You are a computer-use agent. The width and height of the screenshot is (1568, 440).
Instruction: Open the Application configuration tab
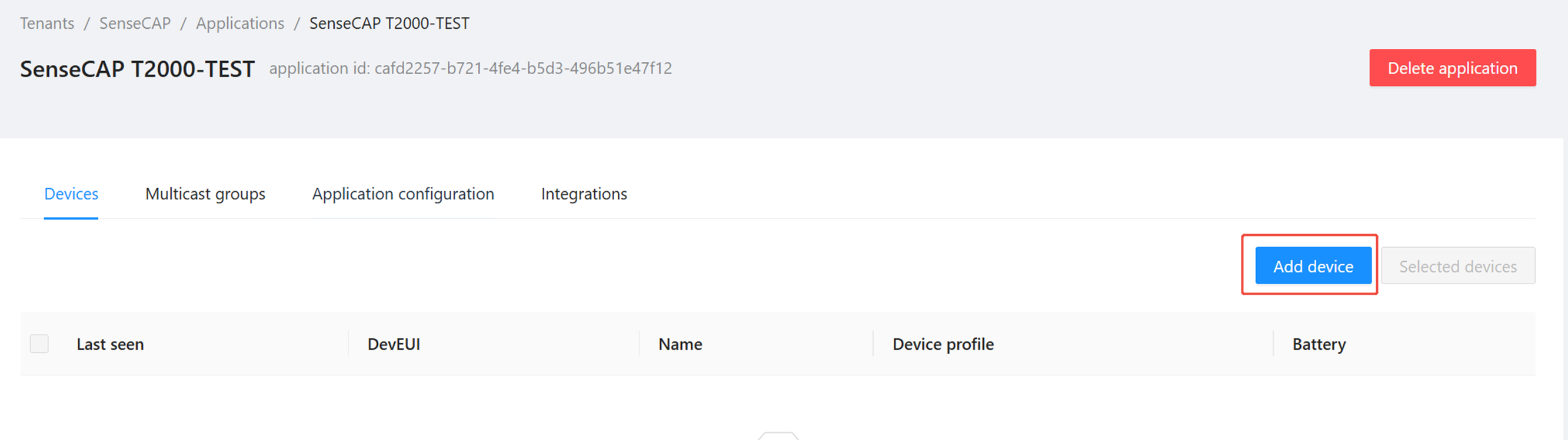[x=403, y=194]
